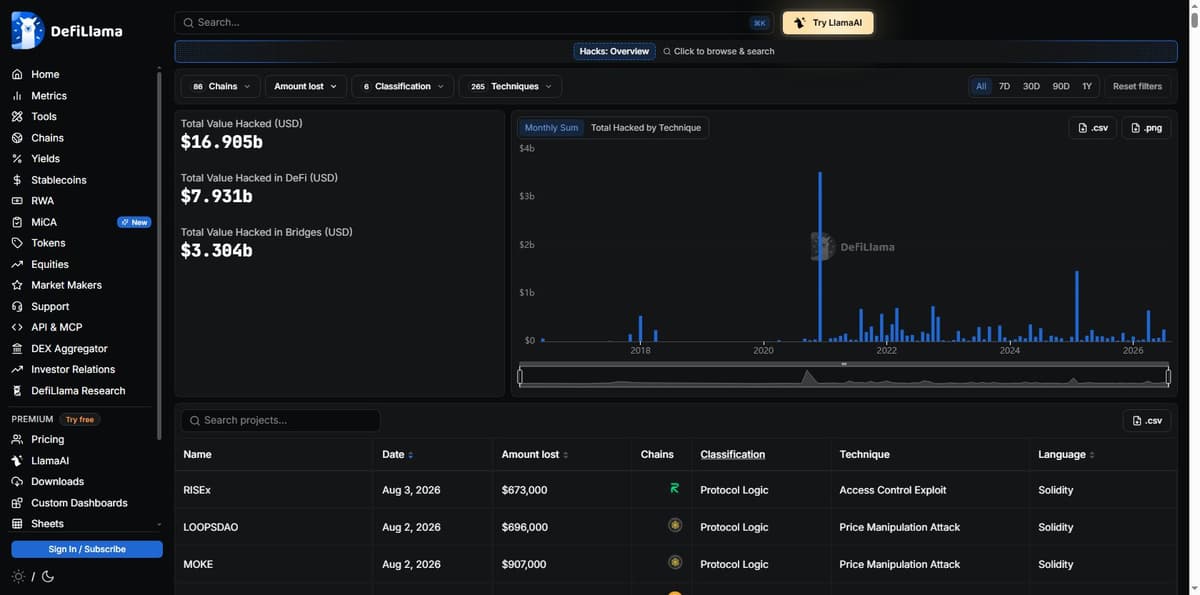Click the Try free premium badge
The height and width of the screenshot is (595, 1200).
(80, 419)
